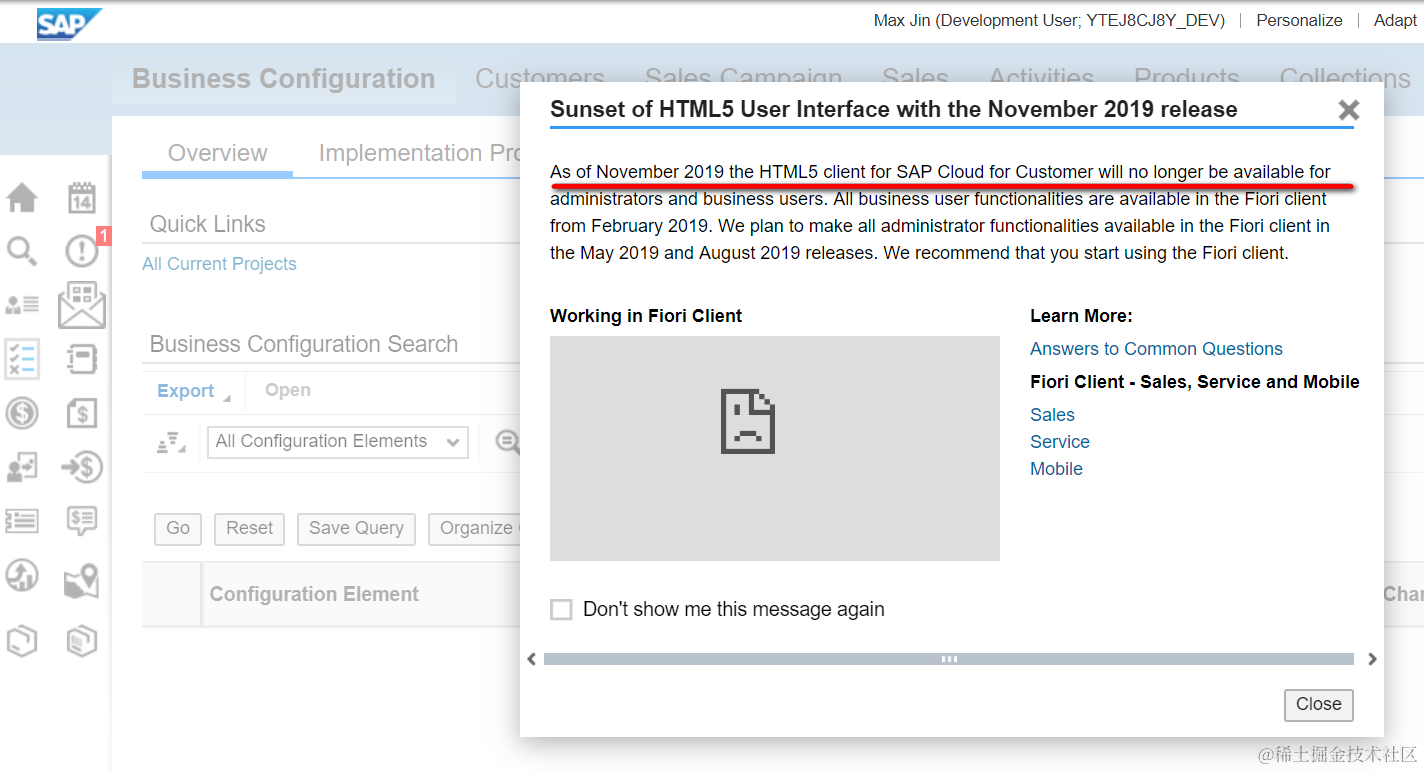Screen dimensions: 1424x771
Task: Open the person with list lines icon
Action: coord(22,304)
